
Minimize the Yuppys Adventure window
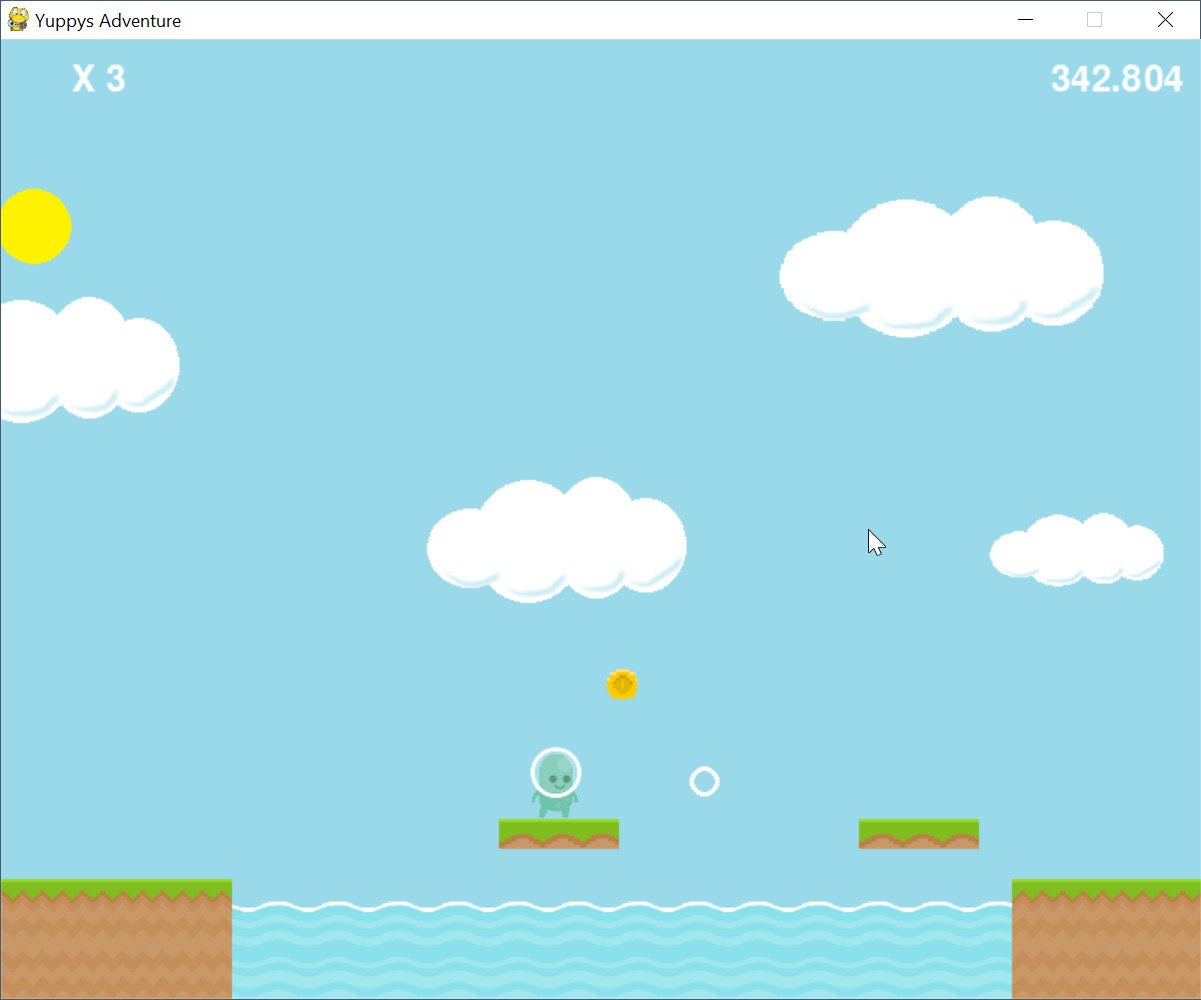[x=1025, y=19]
